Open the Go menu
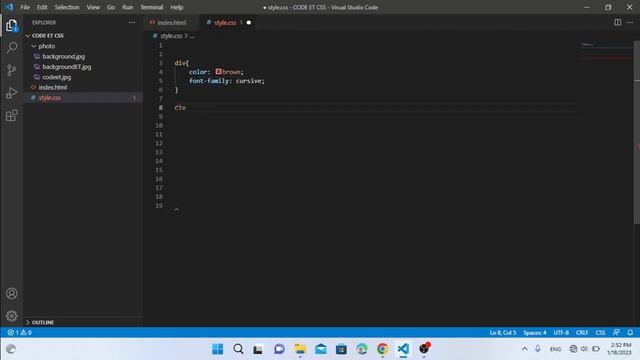 click(x=111, y=7)
